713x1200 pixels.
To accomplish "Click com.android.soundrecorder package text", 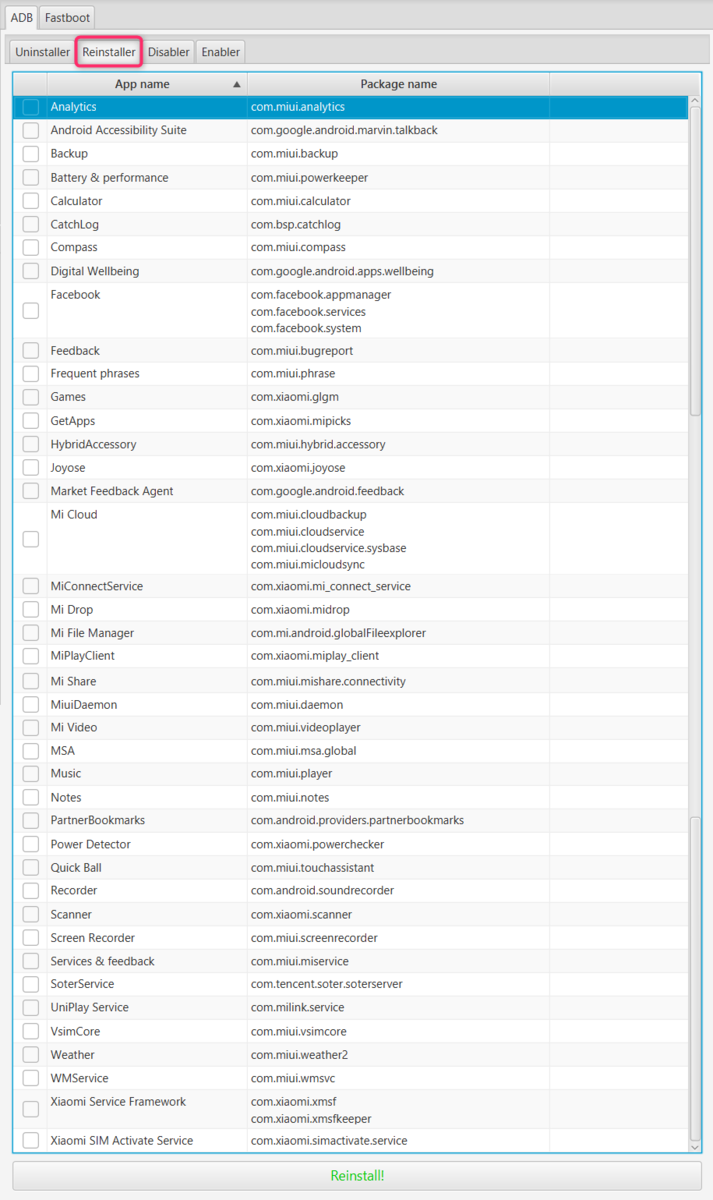I will (322, 890).
